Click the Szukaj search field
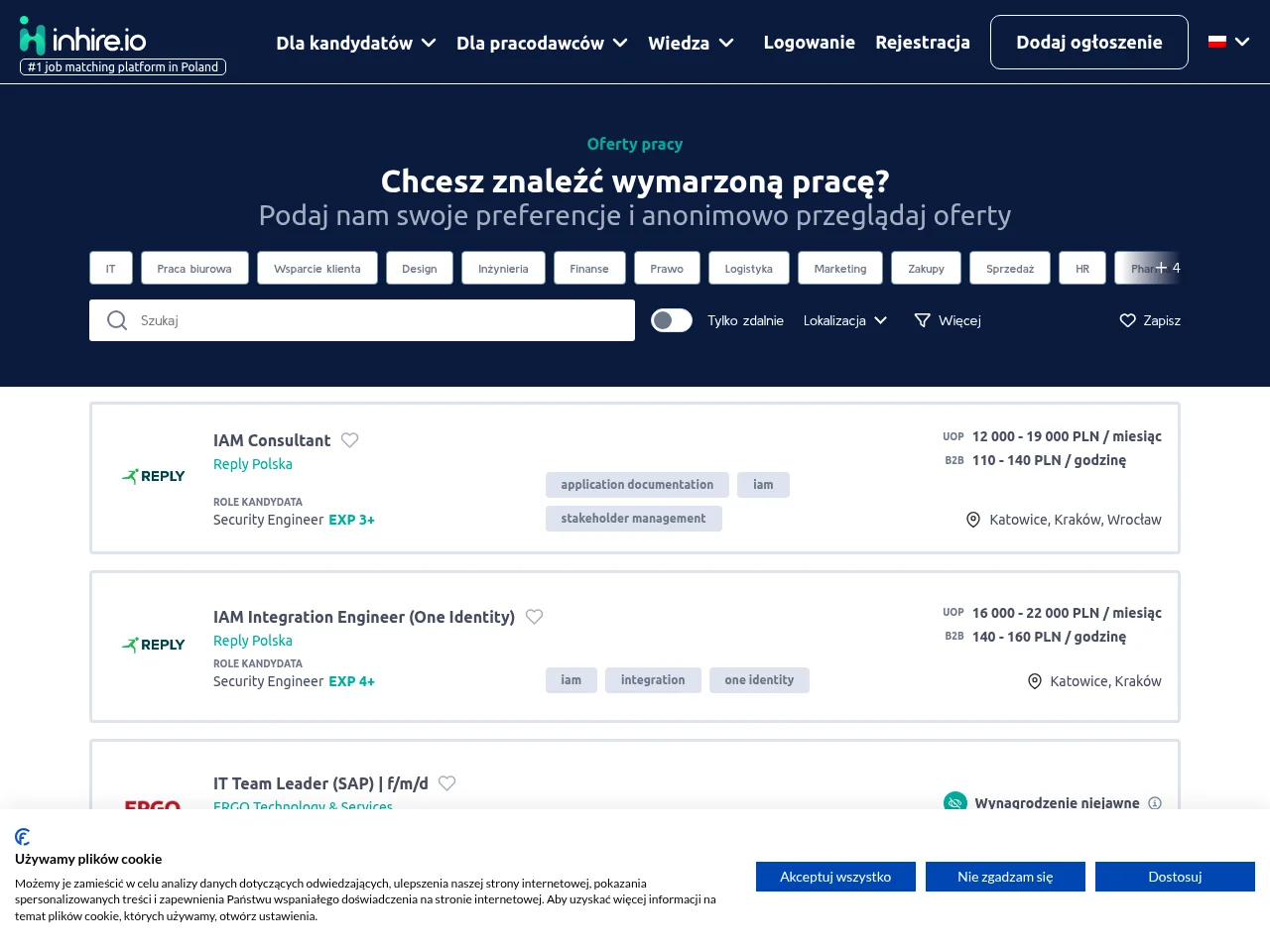This screenshot has height=952, width=1270. (362, 320)
